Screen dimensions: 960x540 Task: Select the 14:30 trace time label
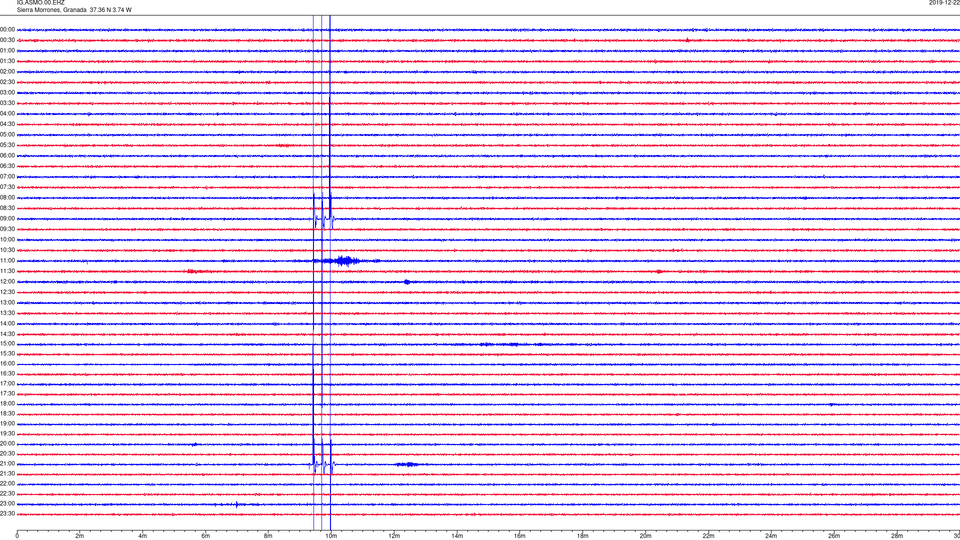pyautogui.click(x=7, y=334)
